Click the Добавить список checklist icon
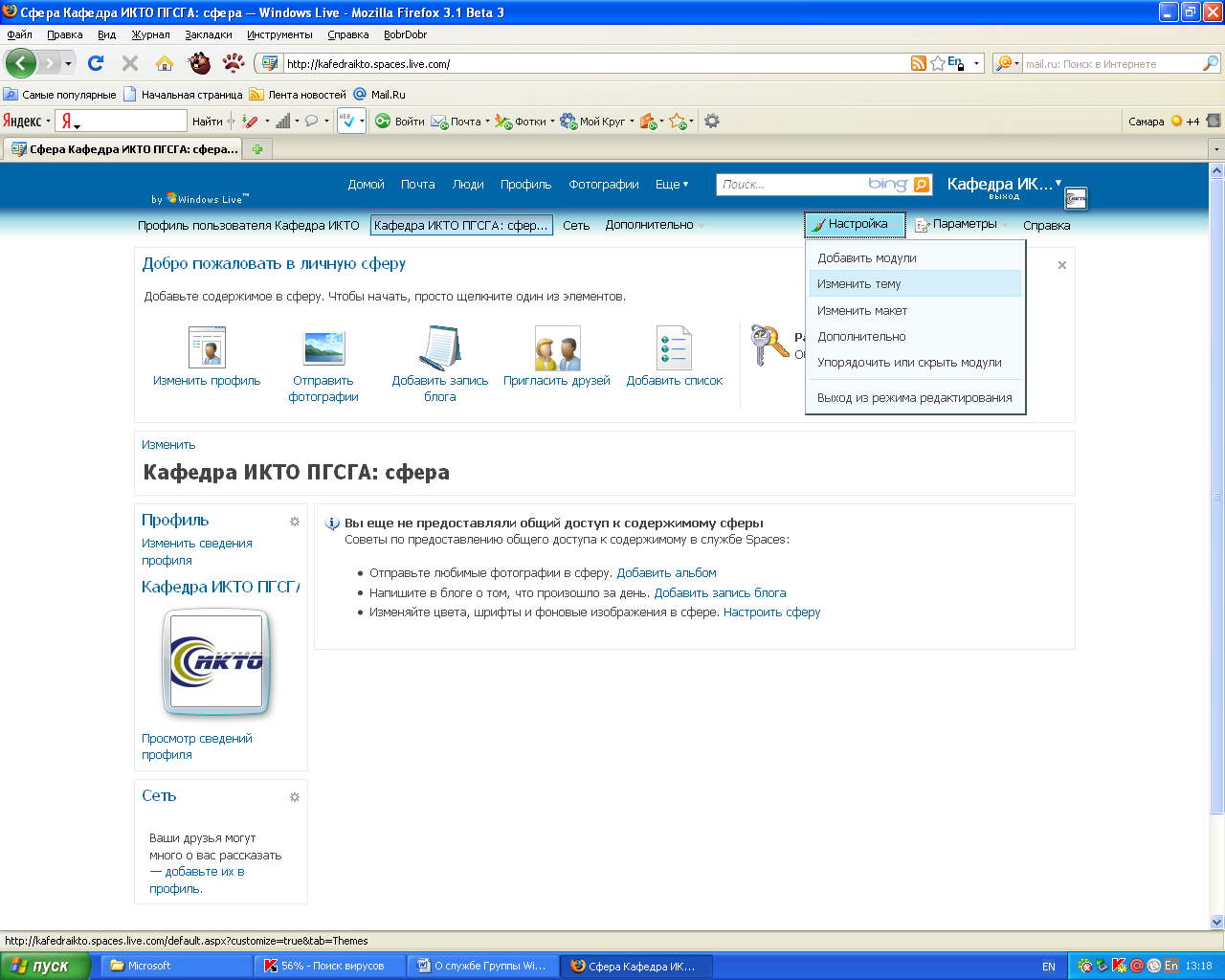Screen dimensions: 1225x980 click(x=674, y=347)
